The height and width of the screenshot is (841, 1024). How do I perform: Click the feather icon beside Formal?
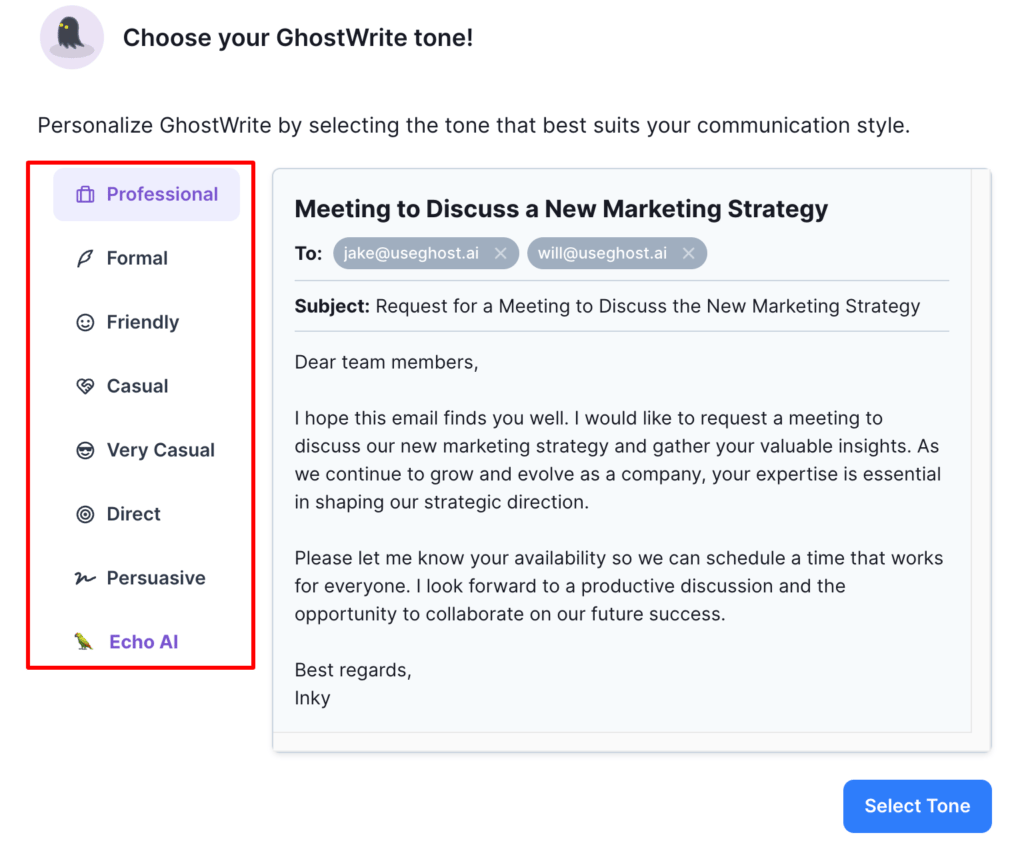tap(85, 258)
